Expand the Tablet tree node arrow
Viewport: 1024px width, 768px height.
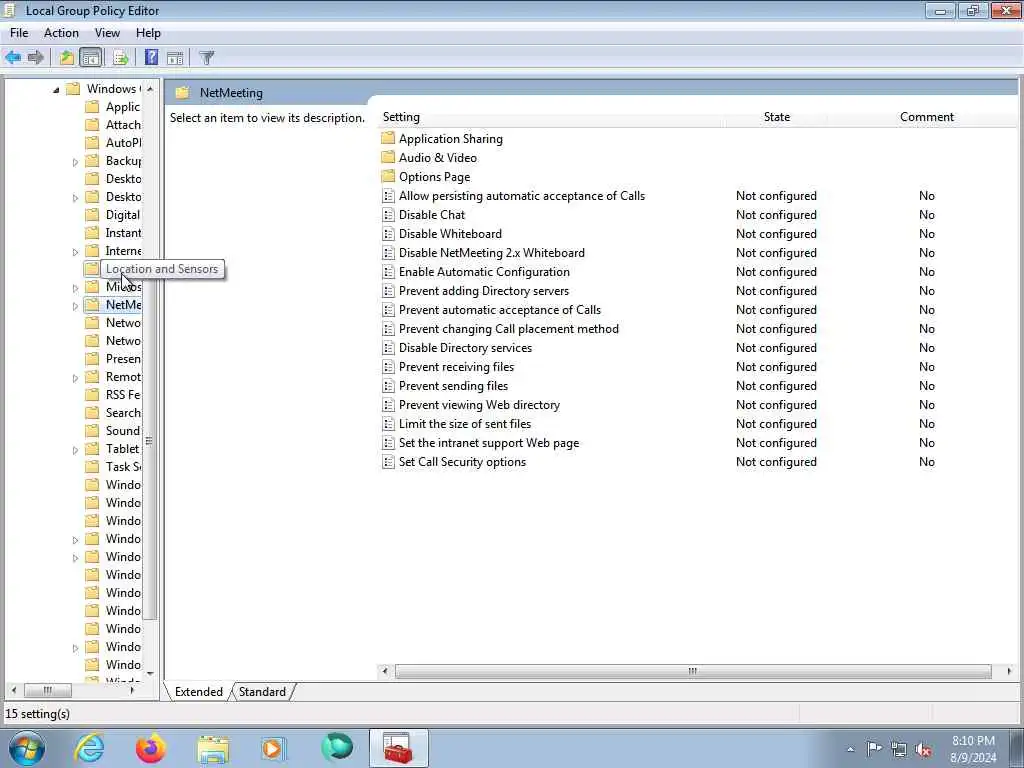pyautogui.click(x=75, y=449)
